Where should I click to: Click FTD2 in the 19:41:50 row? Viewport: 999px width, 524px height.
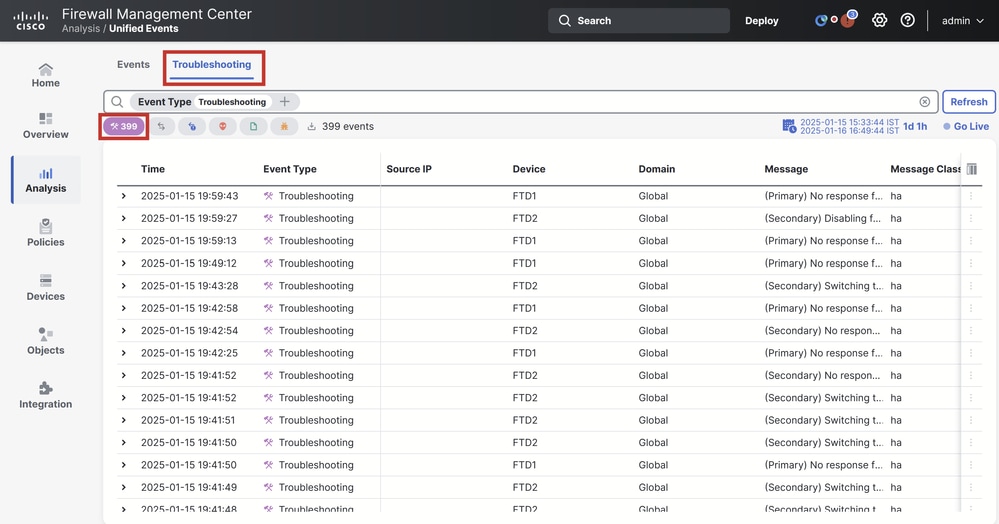click(524, 442)
